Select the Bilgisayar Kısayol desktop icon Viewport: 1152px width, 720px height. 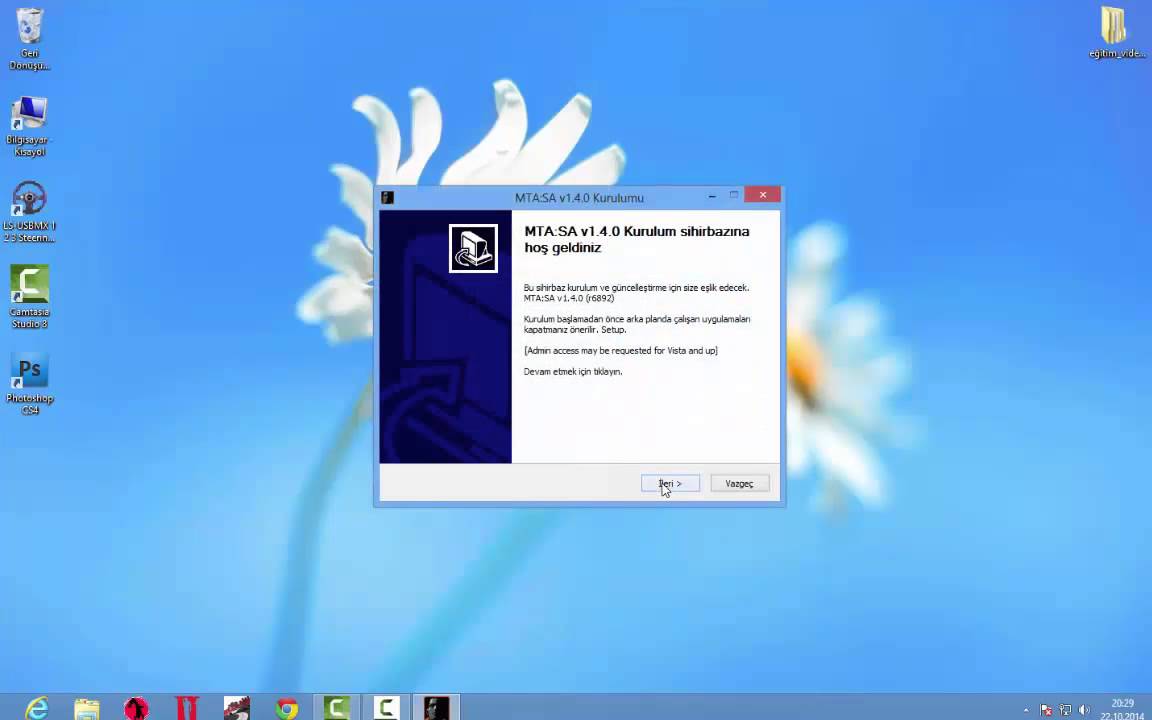29,126
